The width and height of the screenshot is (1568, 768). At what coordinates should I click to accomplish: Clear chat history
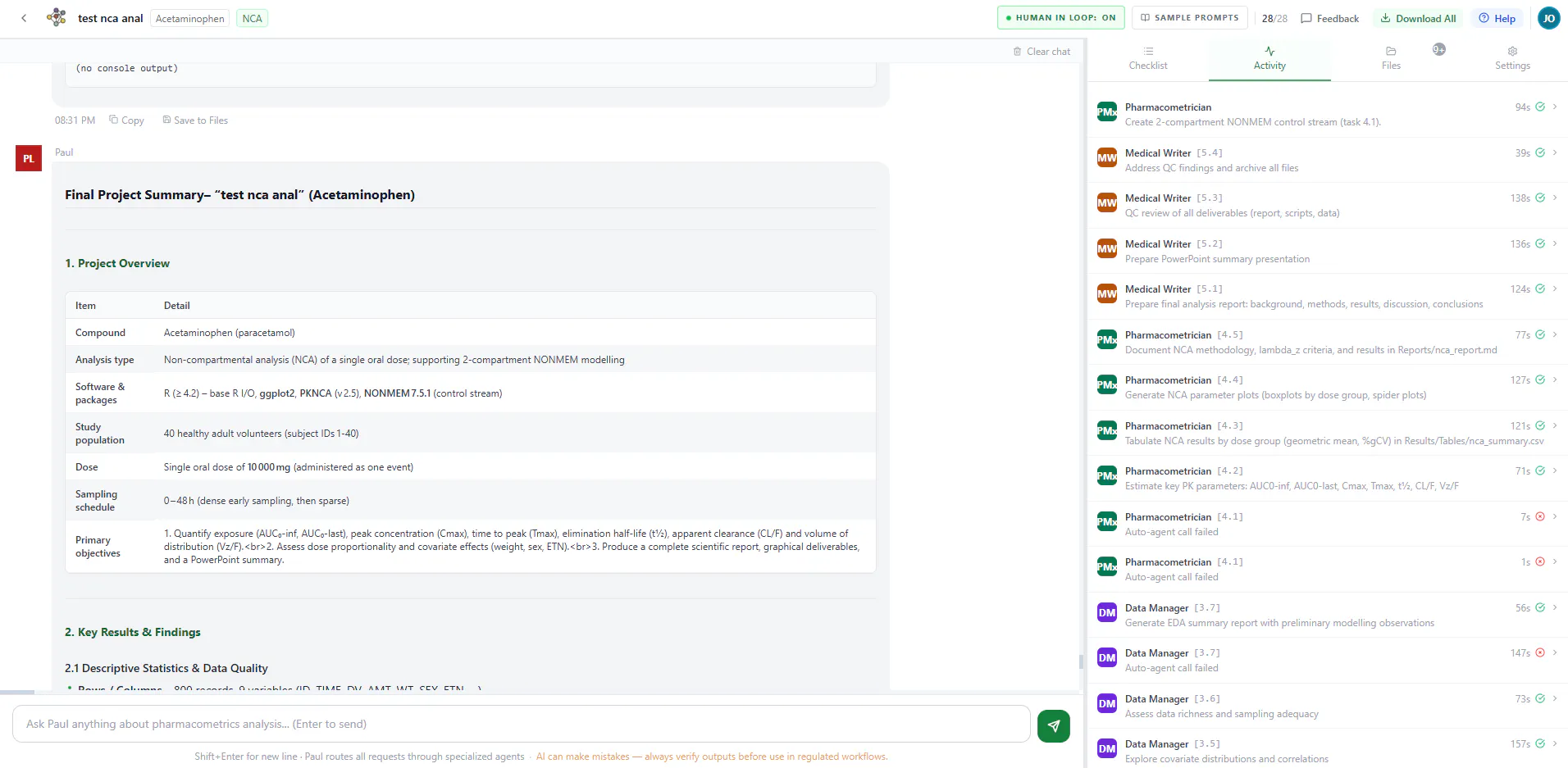coord(1042,52)
